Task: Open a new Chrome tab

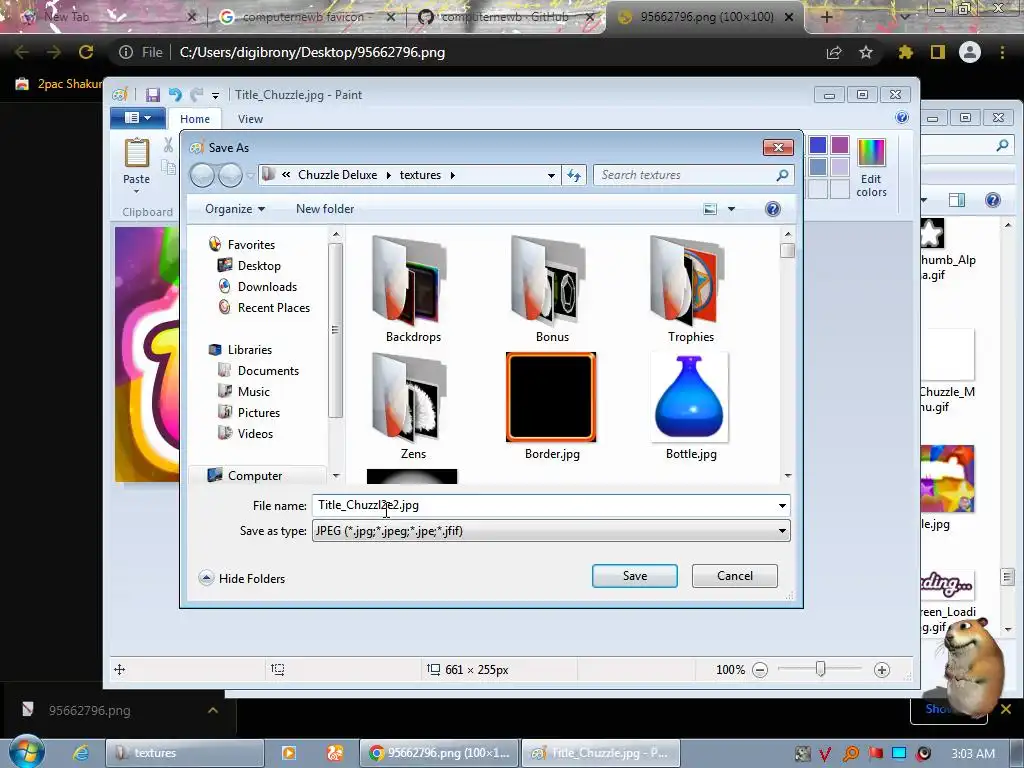Action: 826,17
